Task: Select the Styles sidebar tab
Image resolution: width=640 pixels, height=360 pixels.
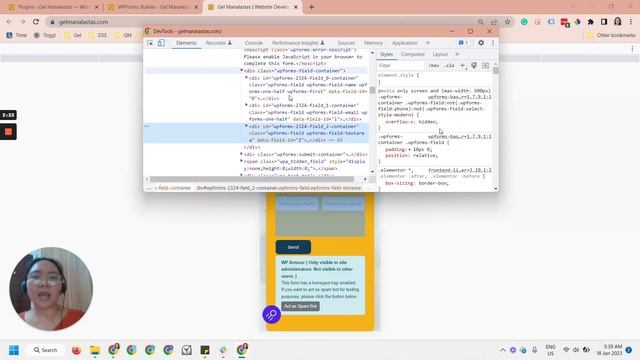Action: tap(386, 54)
